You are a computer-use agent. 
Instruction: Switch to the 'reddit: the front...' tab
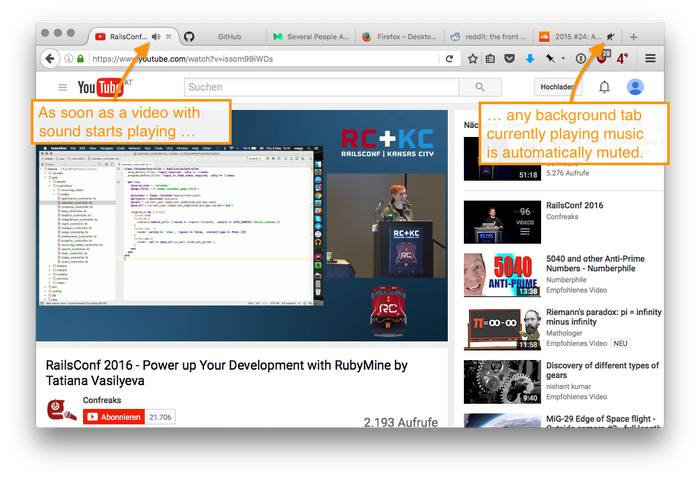tap(489, 37)
